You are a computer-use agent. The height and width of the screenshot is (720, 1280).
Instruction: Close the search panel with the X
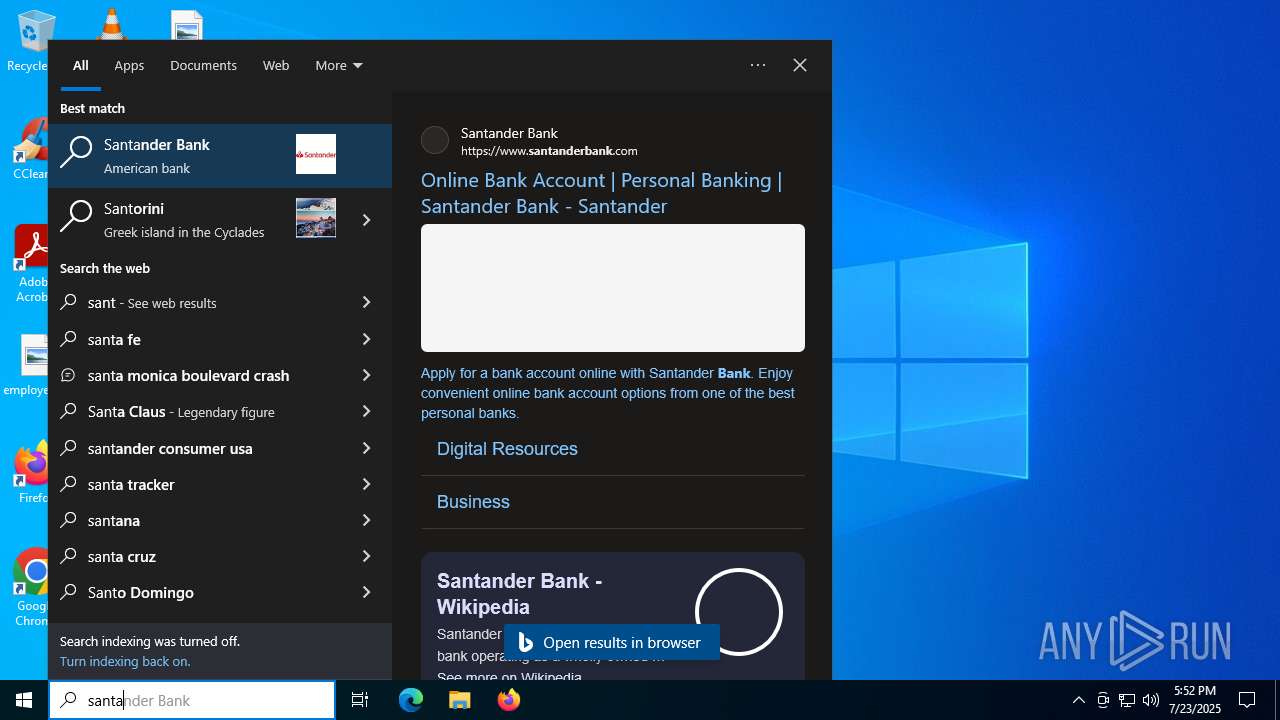click(x=800, y=65)
